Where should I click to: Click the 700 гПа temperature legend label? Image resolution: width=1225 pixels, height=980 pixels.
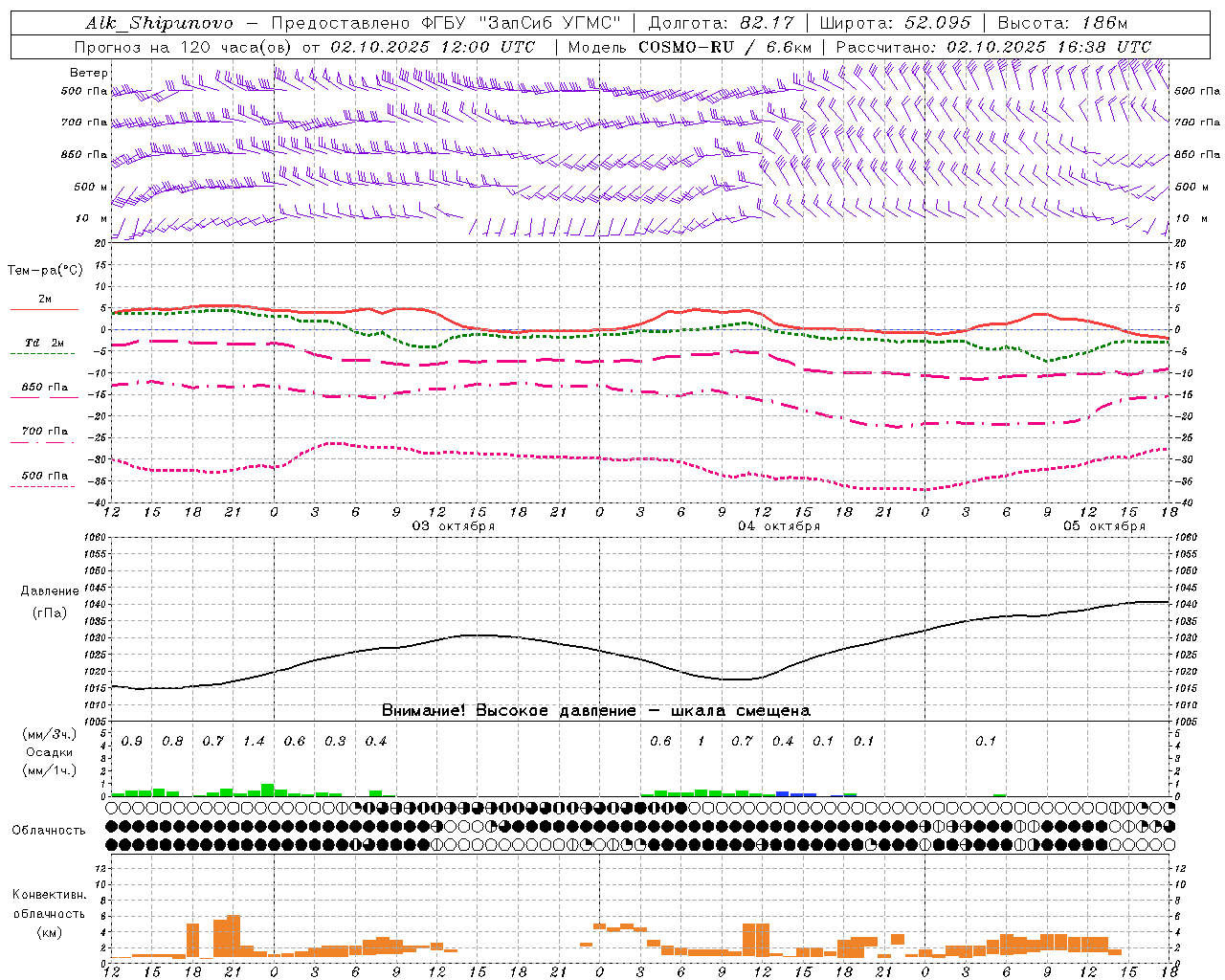[x=45, y=432]
